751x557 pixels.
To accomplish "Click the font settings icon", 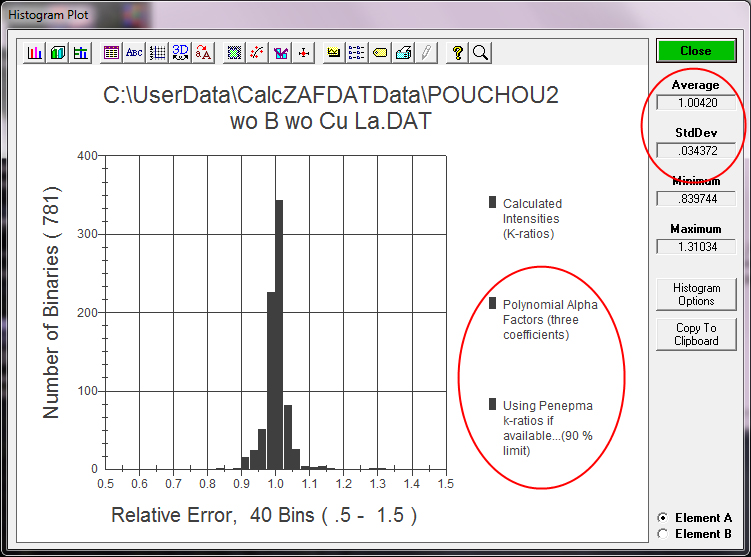I will point(204,53).
